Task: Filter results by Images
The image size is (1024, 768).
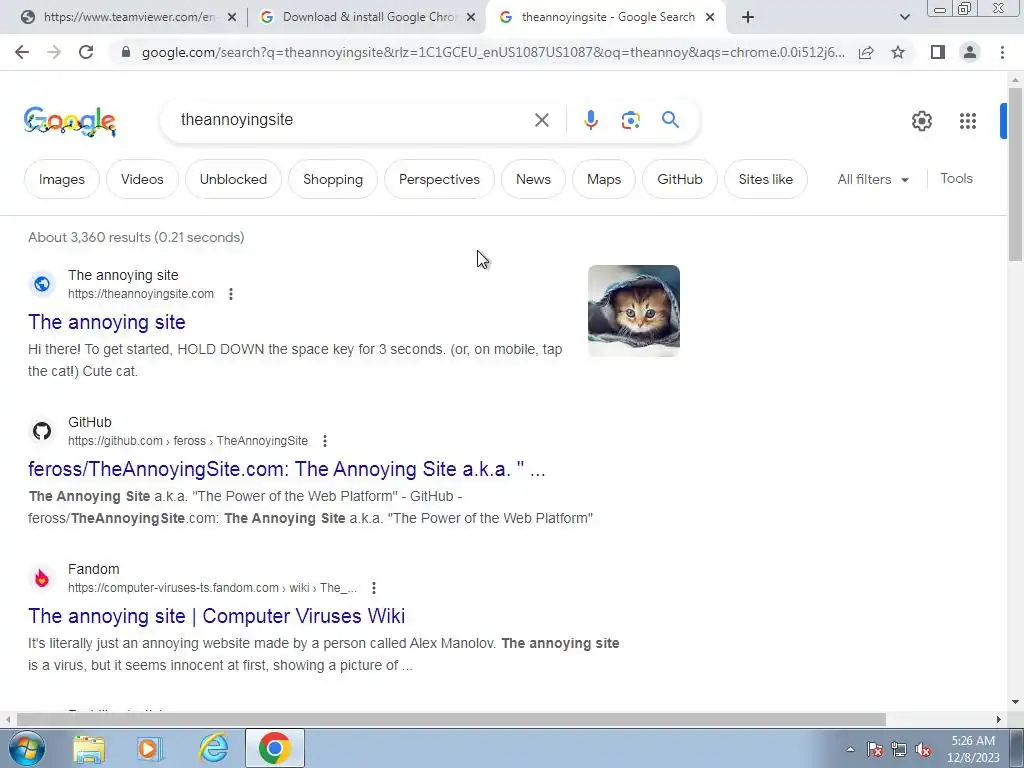Action: 62,179
